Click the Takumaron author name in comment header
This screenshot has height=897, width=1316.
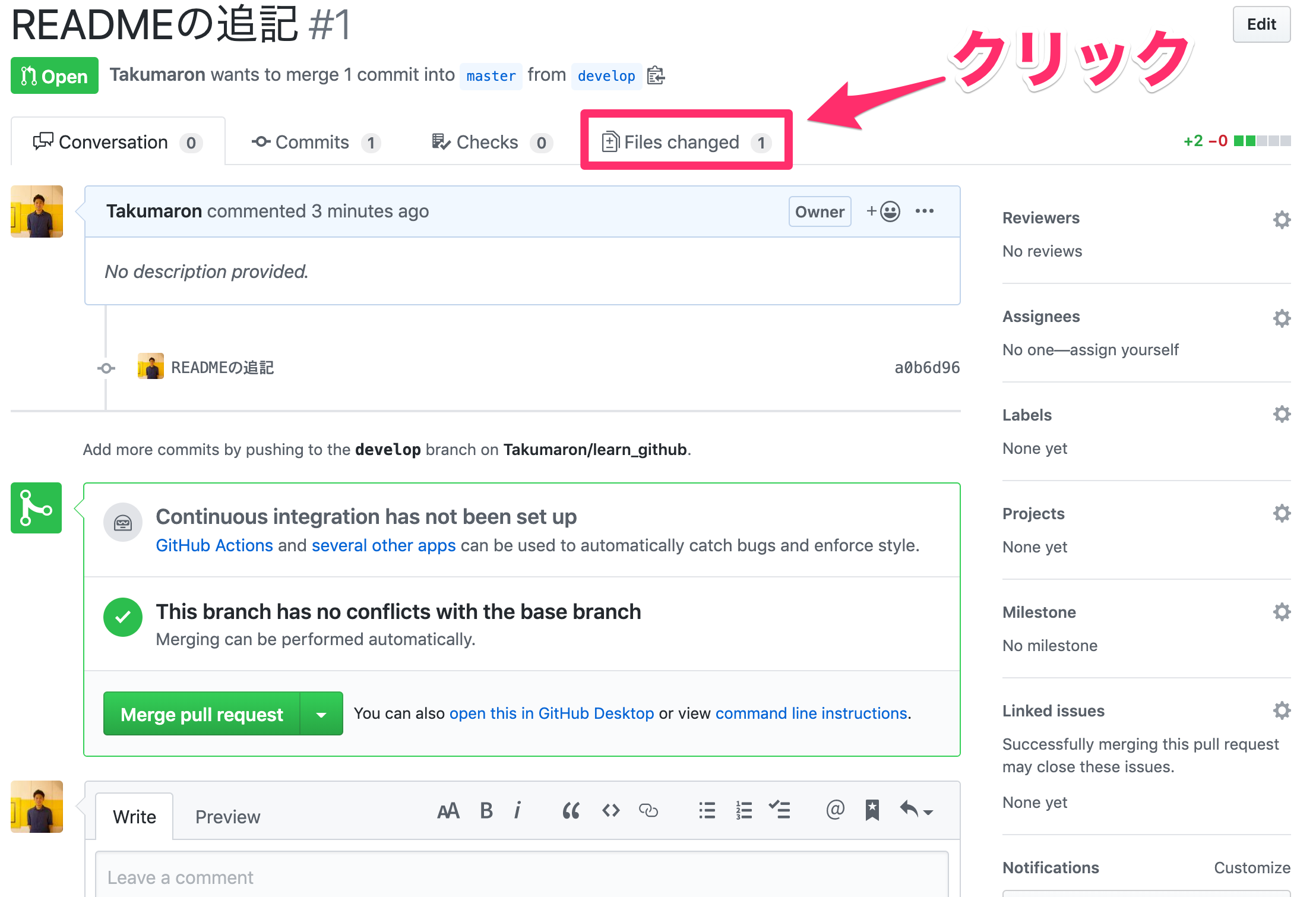[154, 211]
